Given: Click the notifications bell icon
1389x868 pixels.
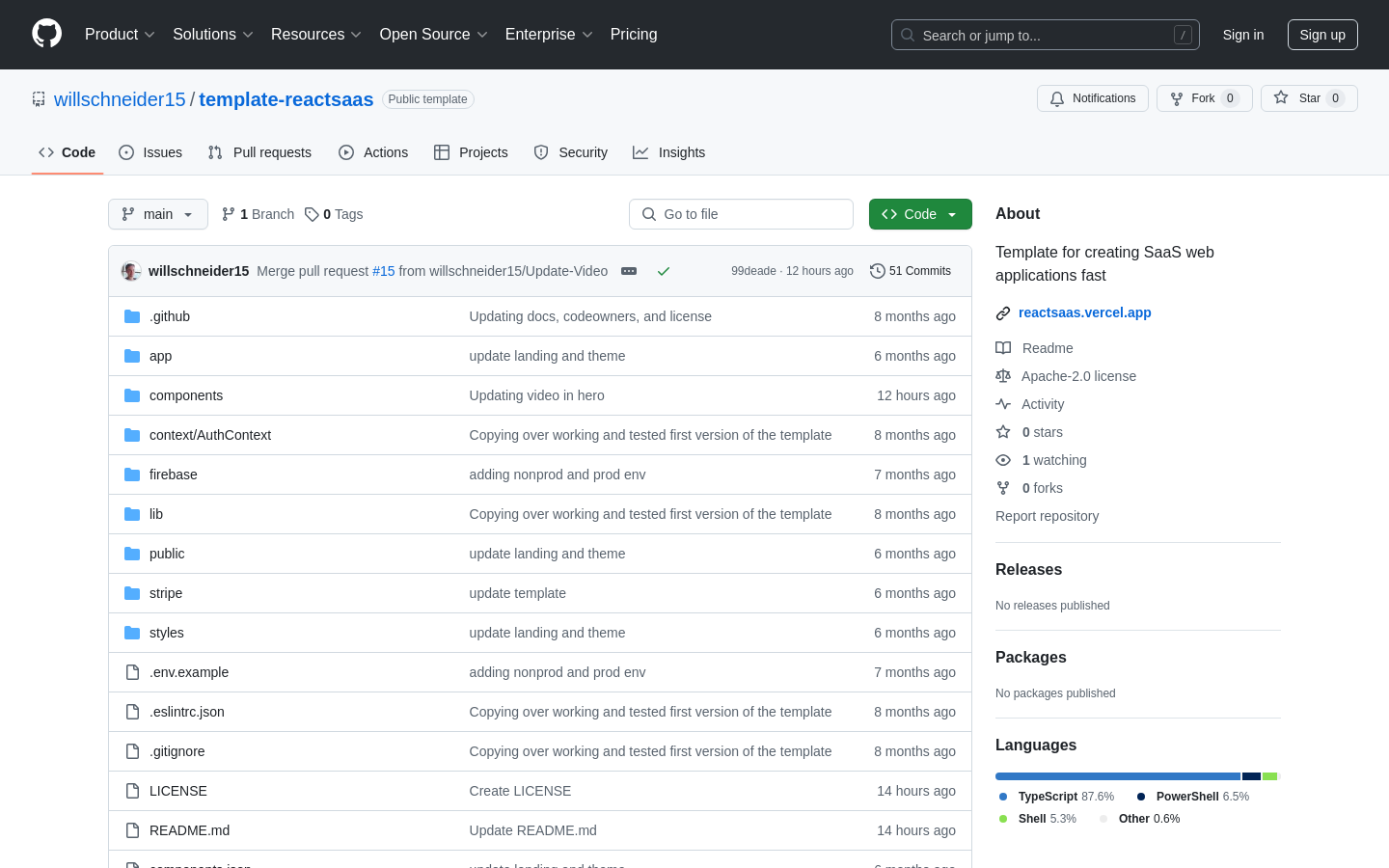Looking at the screenshot, I should point(1057,98).
